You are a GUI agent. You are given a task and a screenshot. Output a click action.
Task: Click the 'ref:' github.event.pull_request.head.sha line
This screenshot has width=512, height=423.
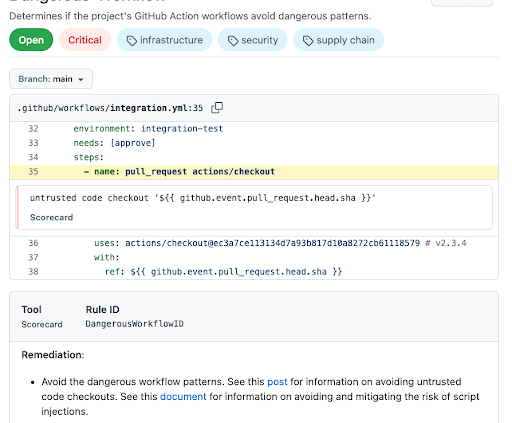click(x=223, y=272)
